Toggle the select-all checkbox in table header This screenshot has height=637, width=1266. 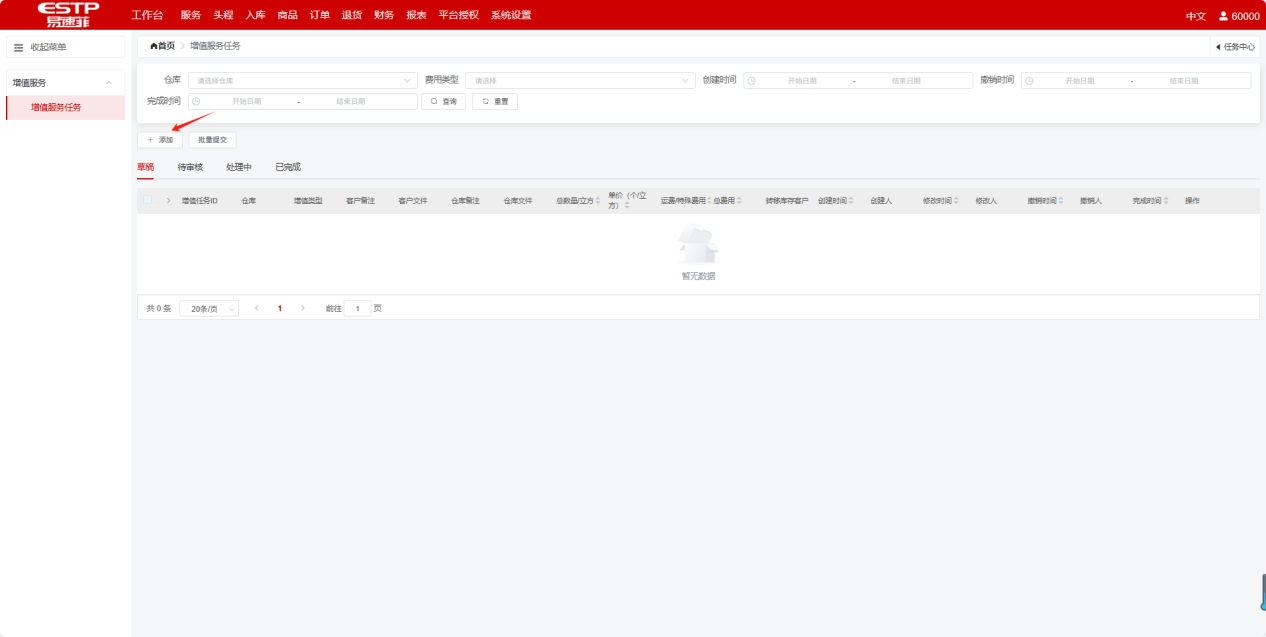coord(148,200)
